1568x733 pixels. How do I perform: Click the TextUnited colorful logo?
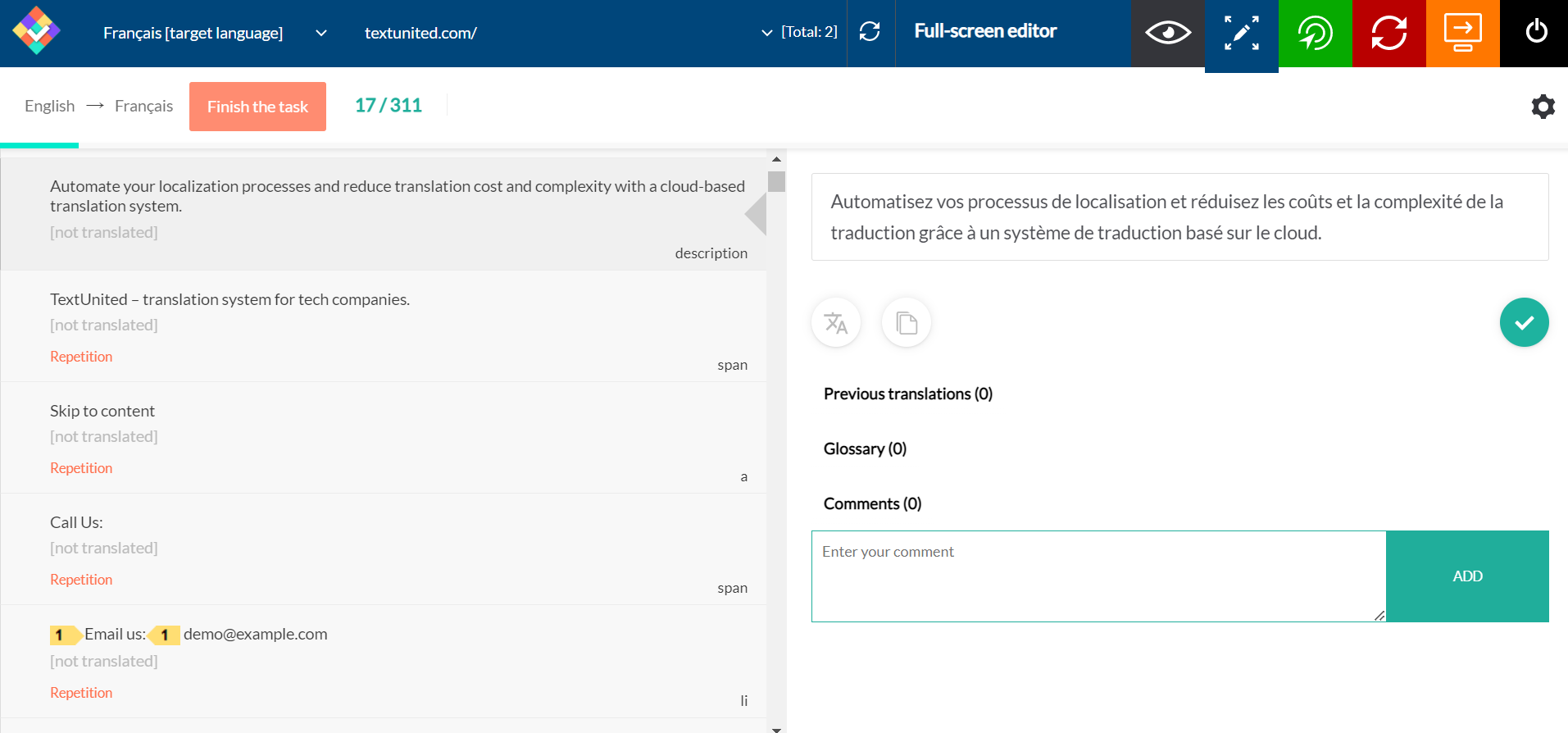tap(36, 30)
